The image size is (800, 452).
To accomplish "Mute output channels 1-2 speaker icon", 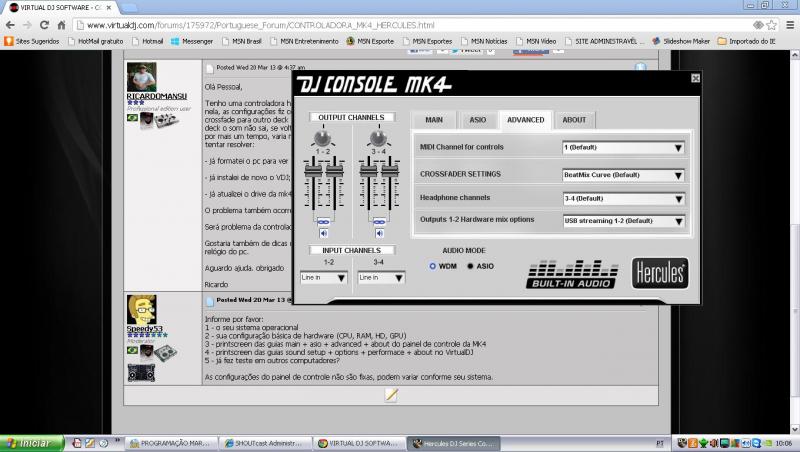I will coord(323,233).
